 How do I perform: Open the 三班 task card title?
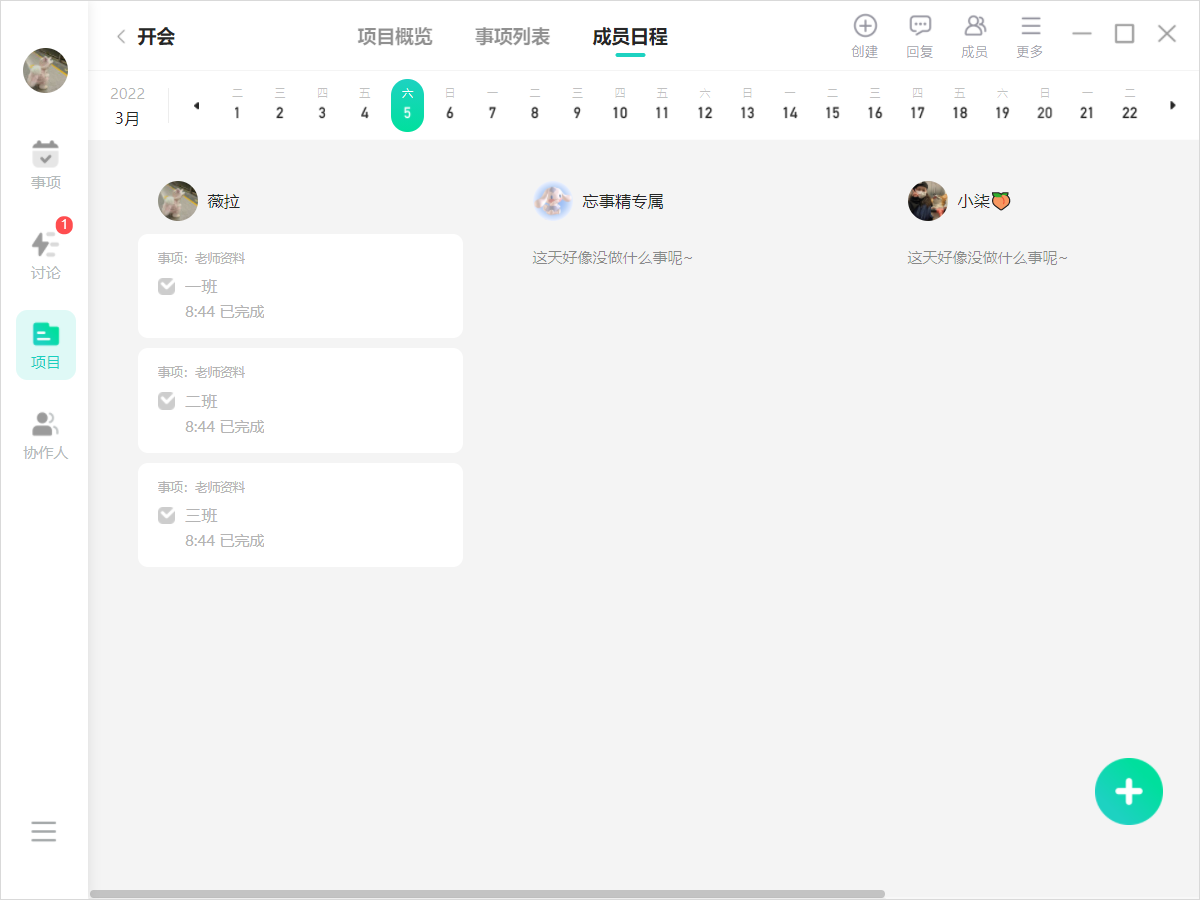coord(201,516)
